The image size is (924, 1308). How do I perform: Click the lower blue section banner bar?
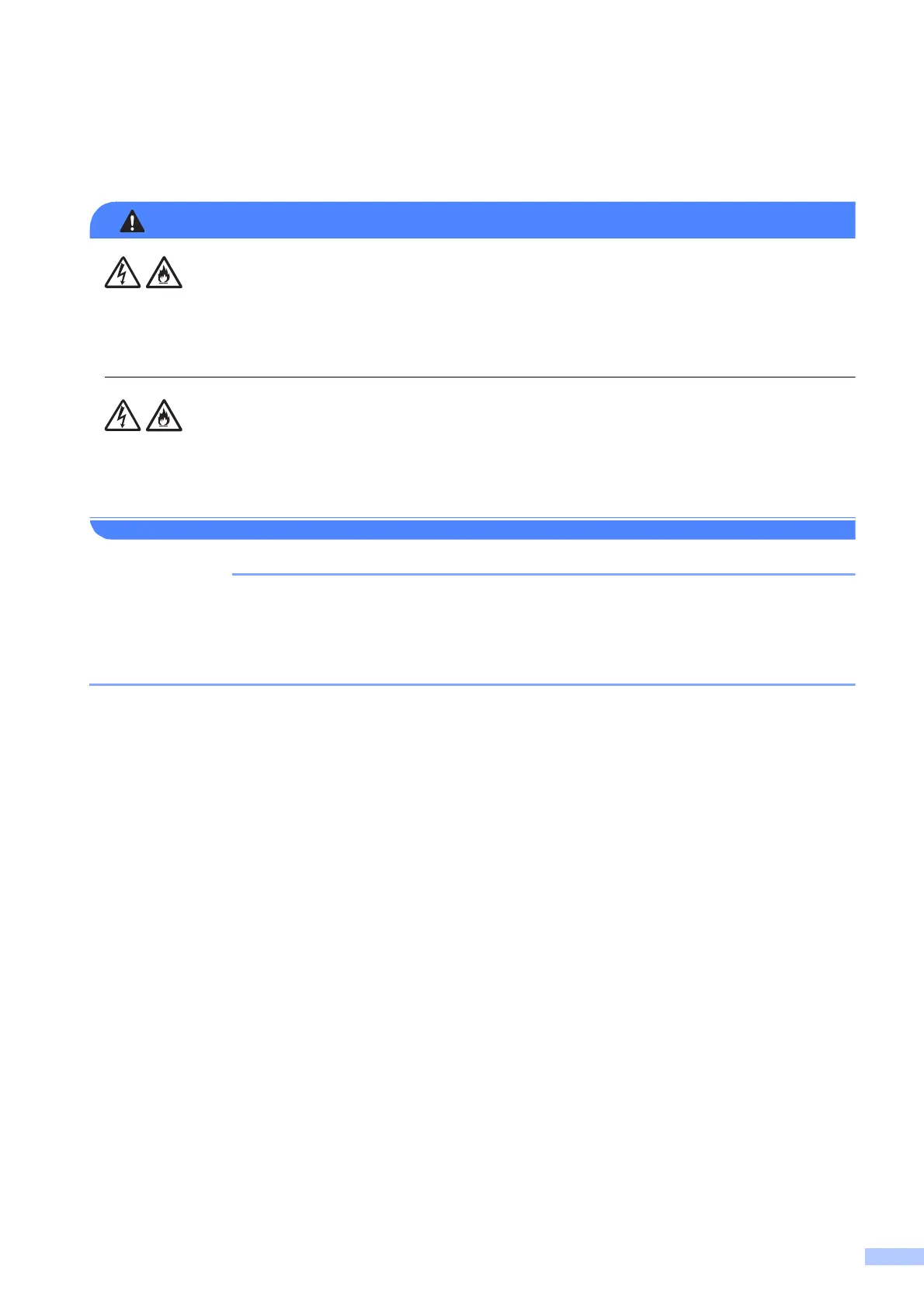pyautogui.click(x=472, y=530)
